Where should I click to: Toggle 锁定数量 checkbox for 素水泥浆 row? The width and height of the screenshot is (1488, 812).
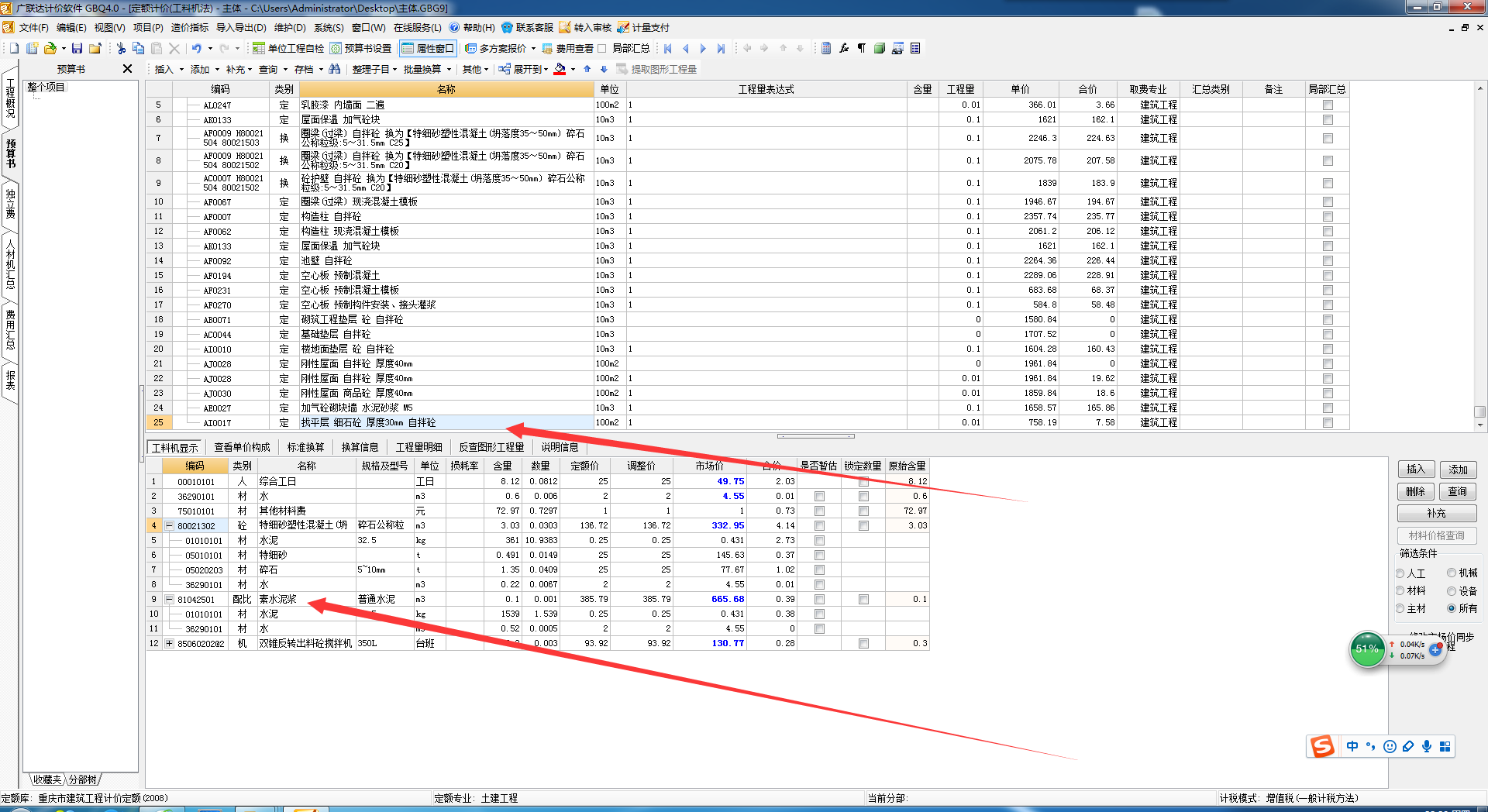pos(863,599)
